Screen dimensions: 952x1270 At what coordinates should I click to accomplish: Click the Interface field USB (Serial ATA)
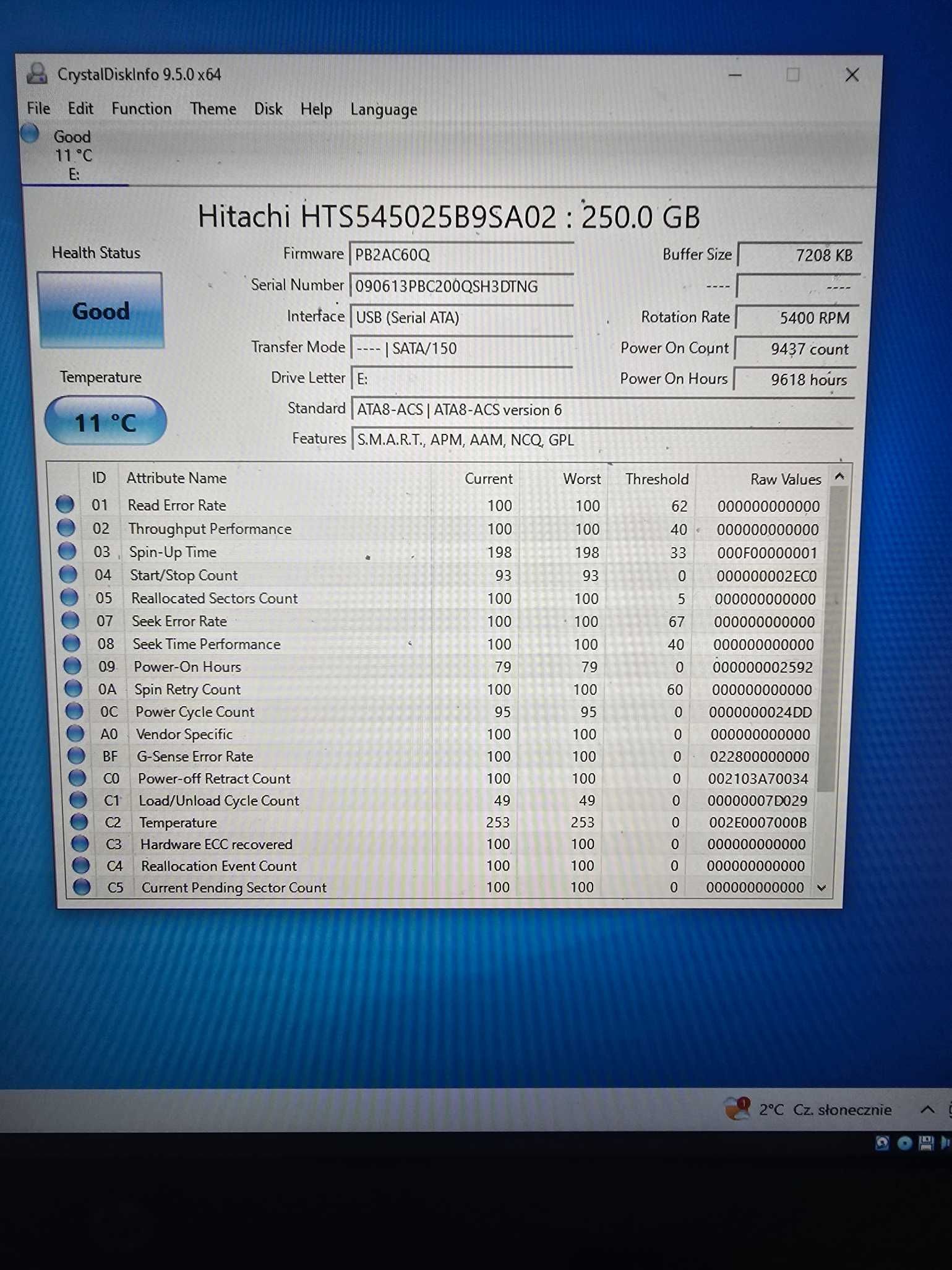click(461, 317)
